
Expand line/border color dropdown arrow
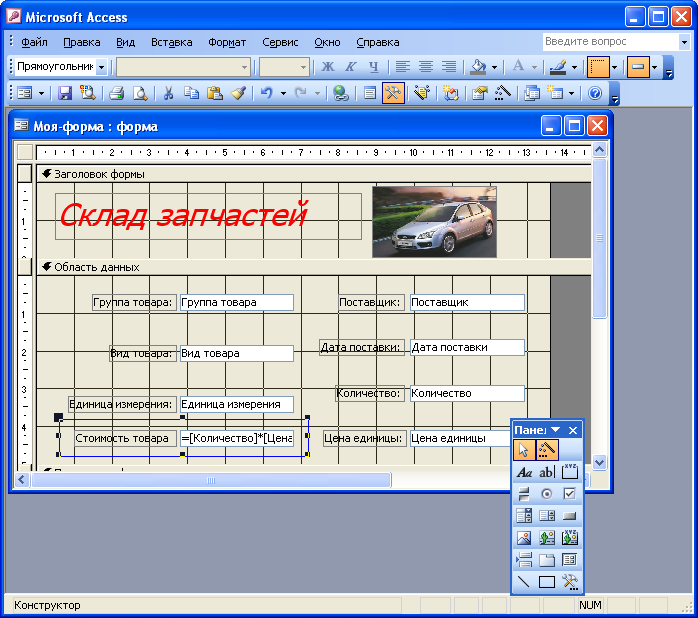click(575, 67)
